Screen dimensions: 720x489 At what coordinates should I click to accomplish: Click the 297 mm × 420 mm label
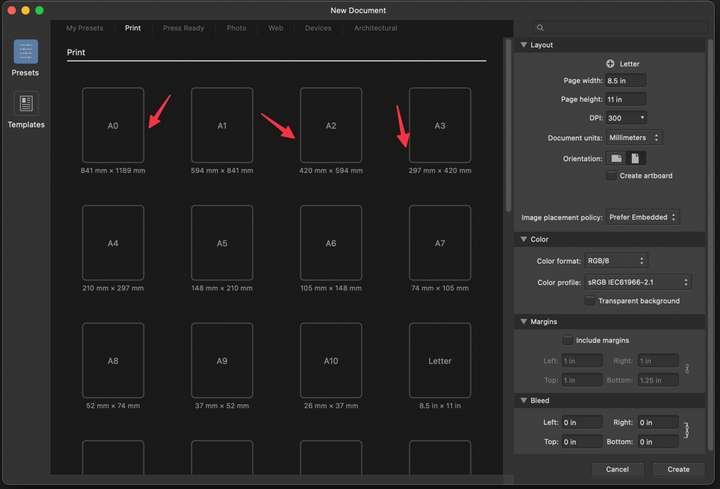pos(440,171)
